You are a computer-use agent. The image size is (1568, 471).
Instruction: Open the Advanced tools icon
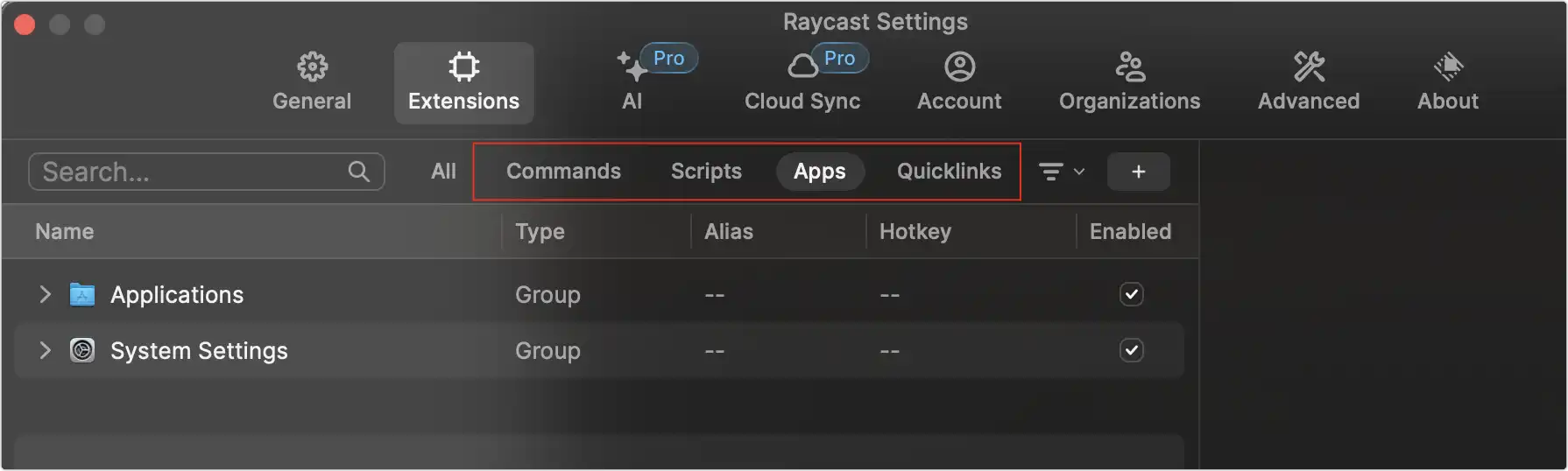(1309, 67)
